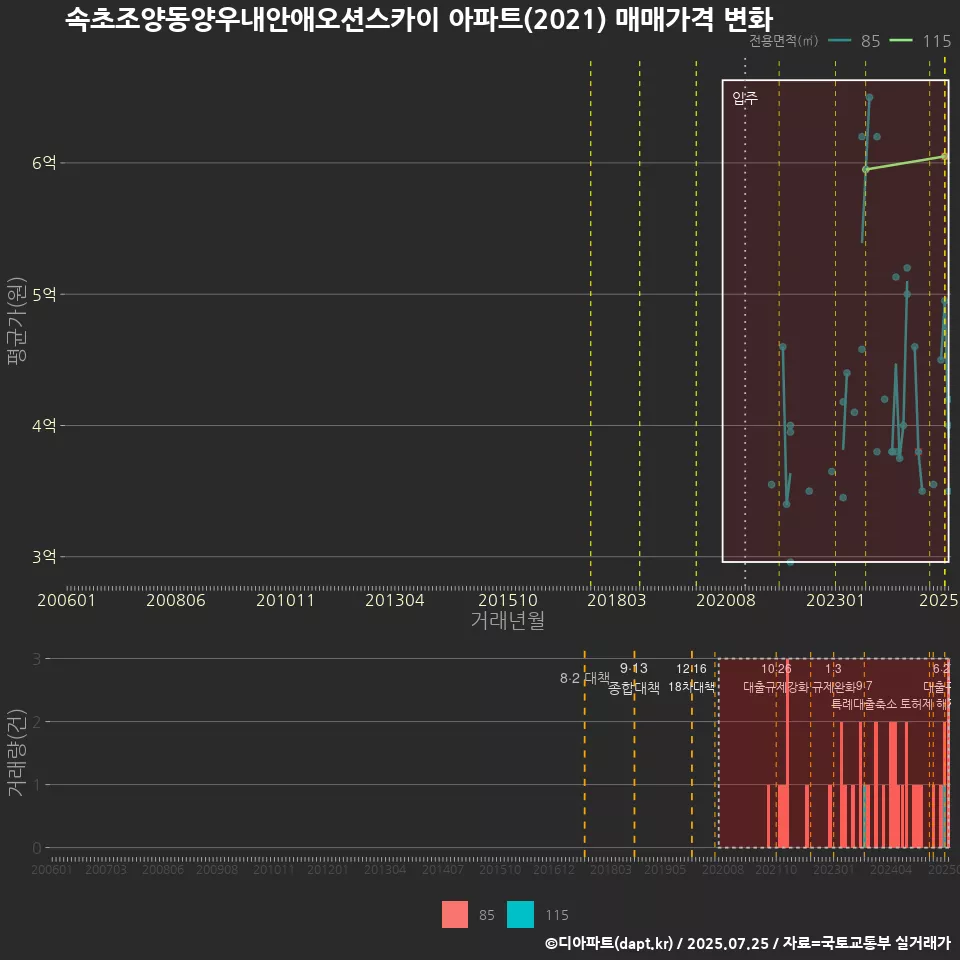Click the 6억 y-axis label

pyautogui.click(x=44, y=163)
